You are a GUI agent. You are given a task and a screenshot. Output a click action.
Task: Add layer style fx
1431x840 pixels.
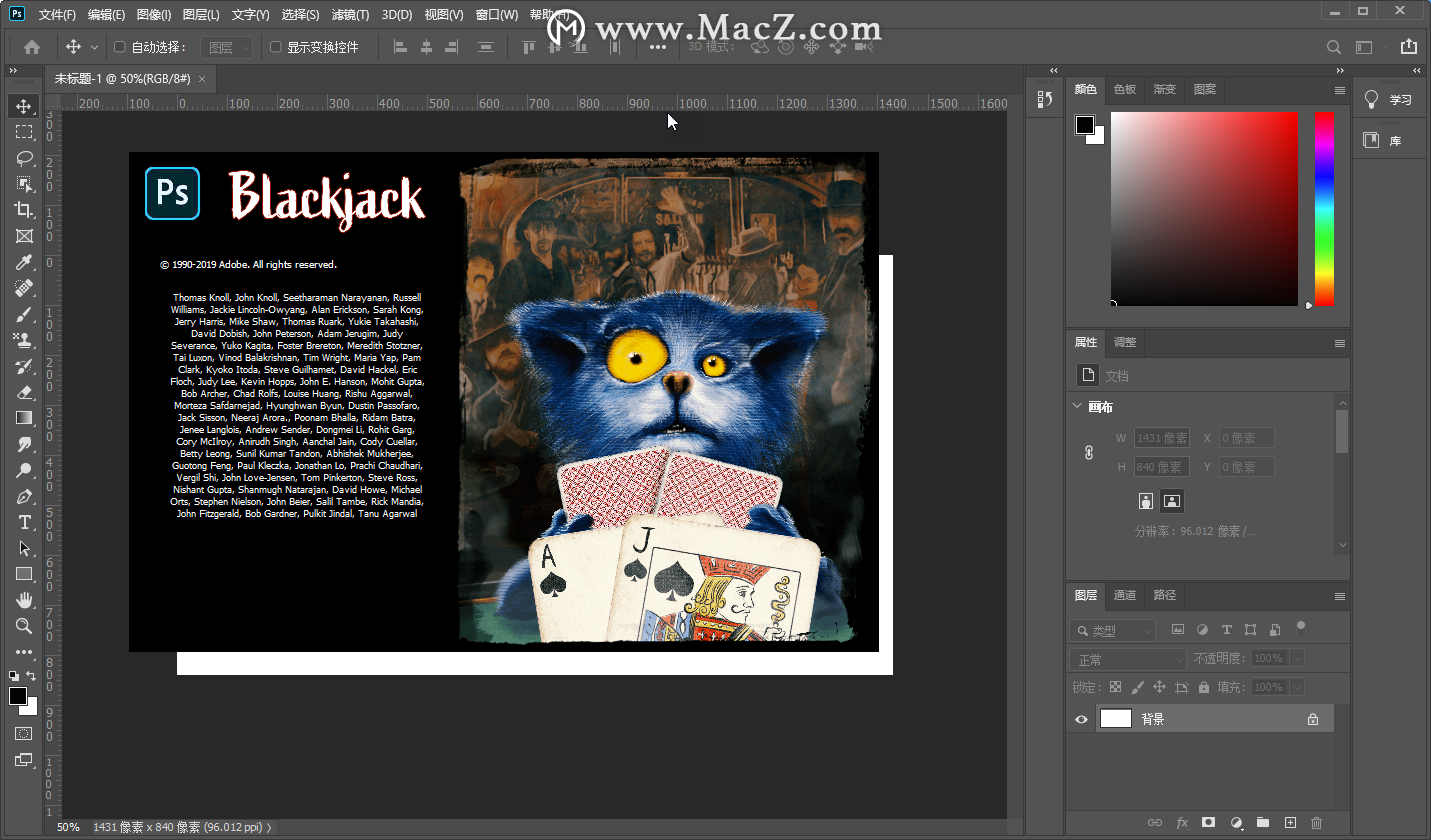pos(1182,822)
